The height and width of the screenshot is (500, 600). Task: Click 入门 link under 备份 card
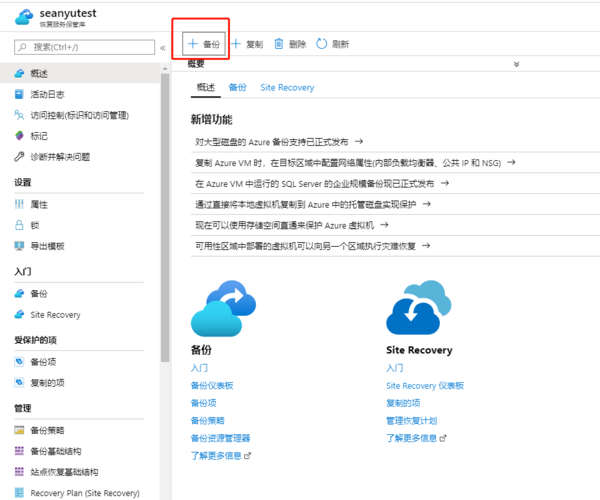coord(199,368)
